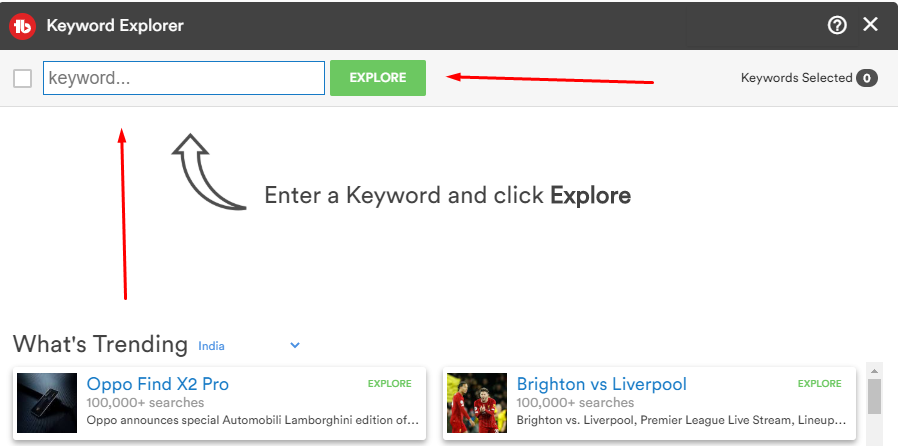Viewport: 898px width, 446px height.
Task: Click Premier League Live Stream description
Action: (x=682, y=420)
